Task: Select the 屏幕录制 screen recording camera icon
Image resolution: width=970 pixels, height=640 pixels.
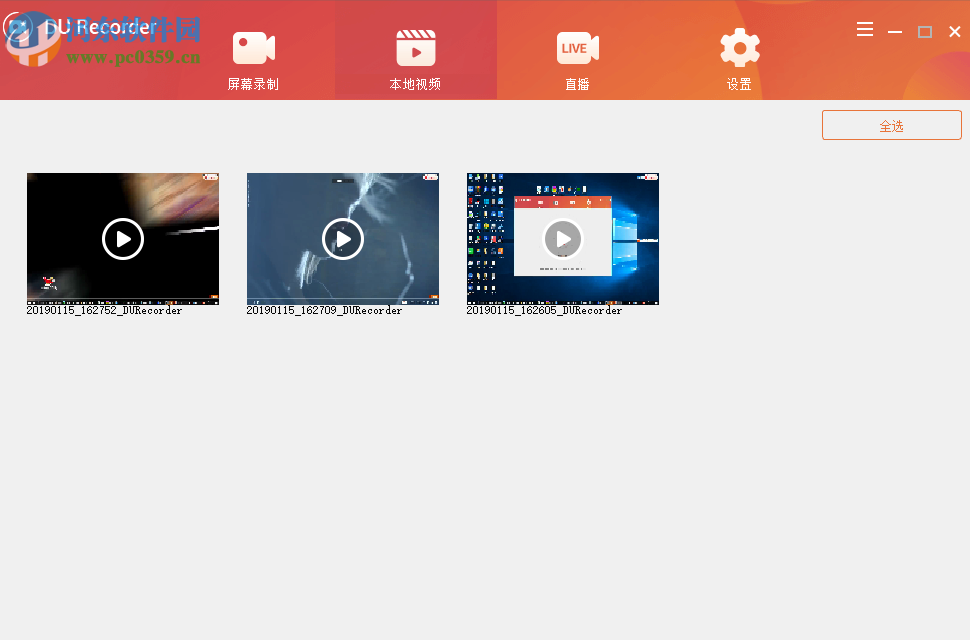Action: pyautogui.click(x=253, y=47)
